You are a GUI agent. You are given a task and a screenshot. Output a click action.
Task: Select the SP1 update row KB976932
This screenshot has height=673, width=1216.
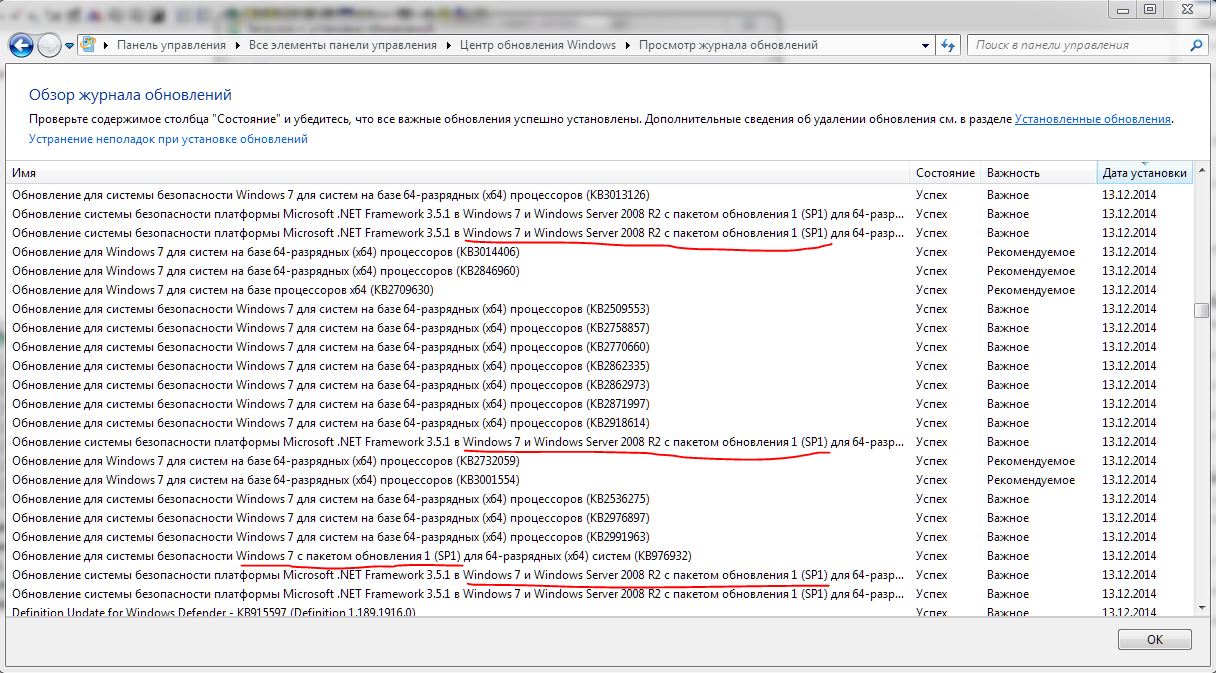click(600, 556)
